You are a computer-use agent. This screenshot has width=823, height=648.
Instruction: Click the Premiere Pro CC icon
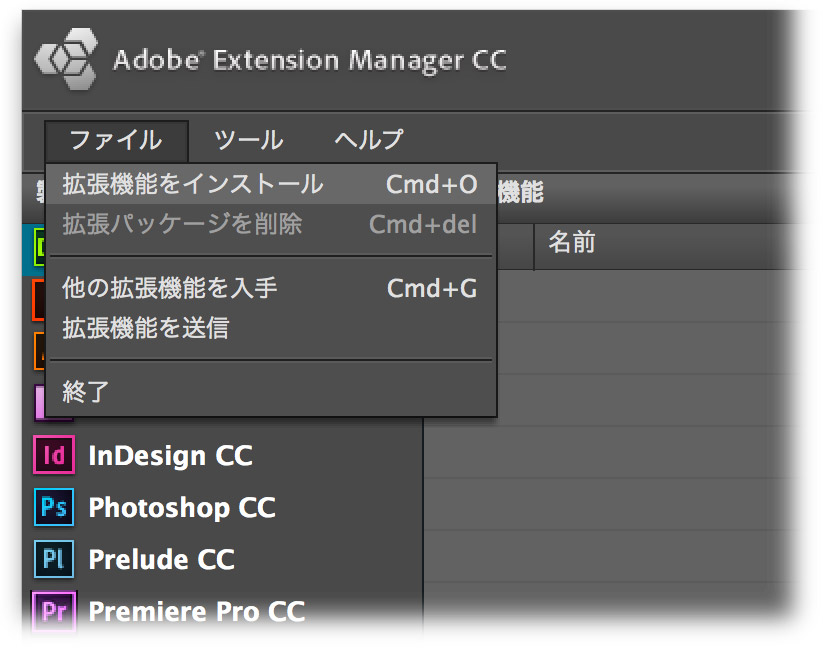(x=54, y=611)
